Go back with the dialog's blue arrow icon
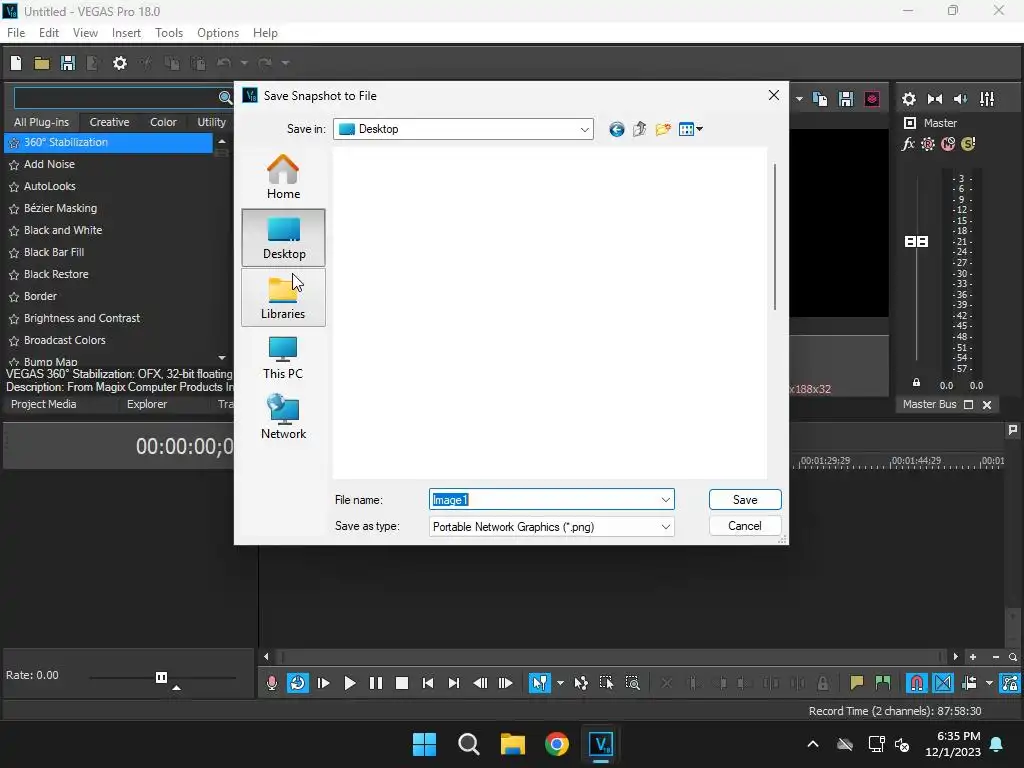The height and width of the screenshot is (768, 1024). coord(616,129)
